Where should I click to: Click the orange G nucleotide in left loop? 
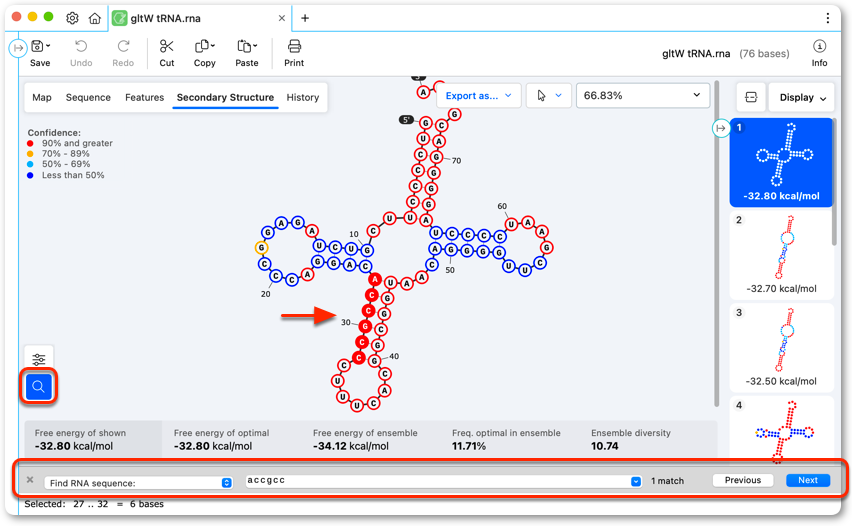click(x=261, y=248)
